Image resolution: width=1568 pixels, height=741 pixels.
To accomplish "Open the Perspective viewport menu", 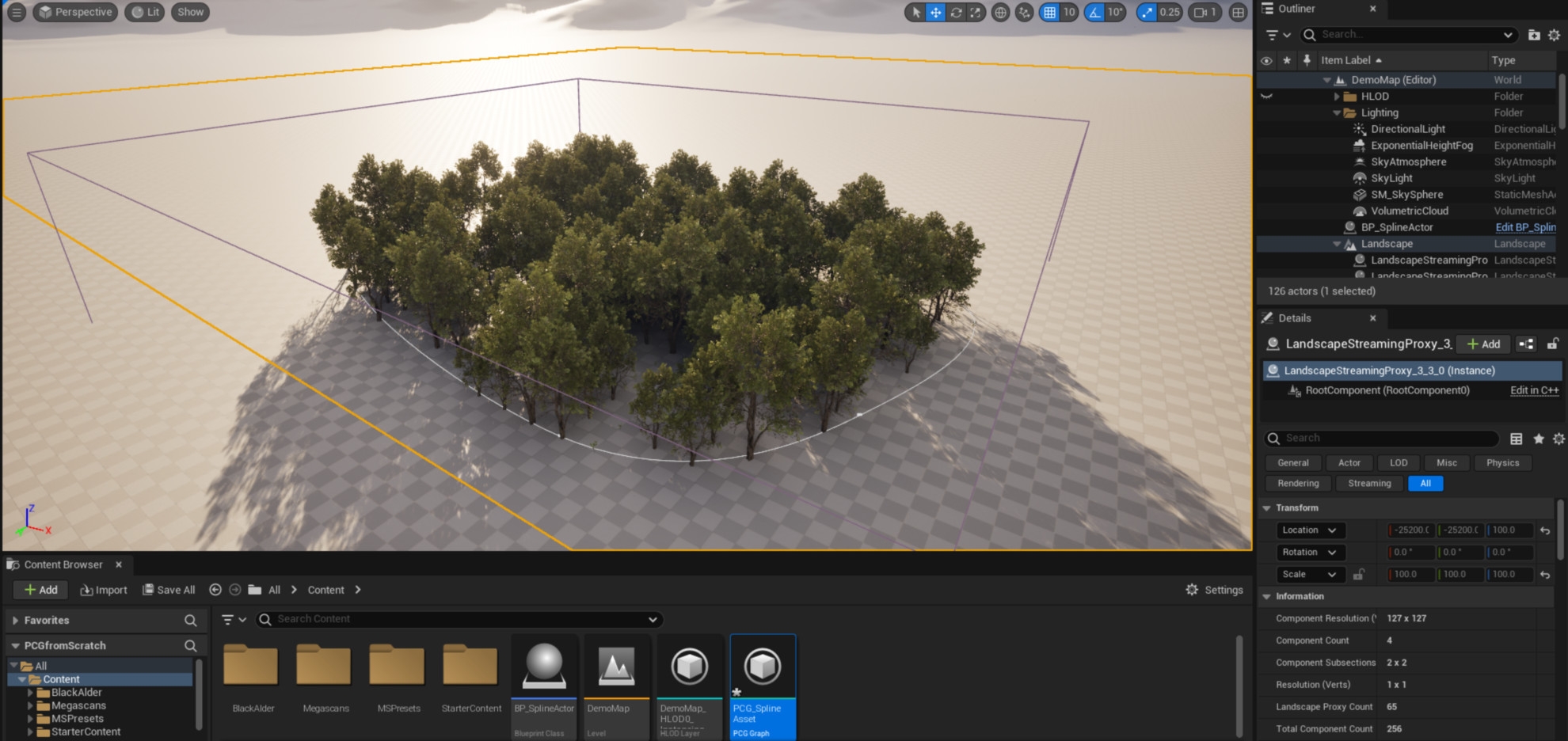I will click(75, 12).
